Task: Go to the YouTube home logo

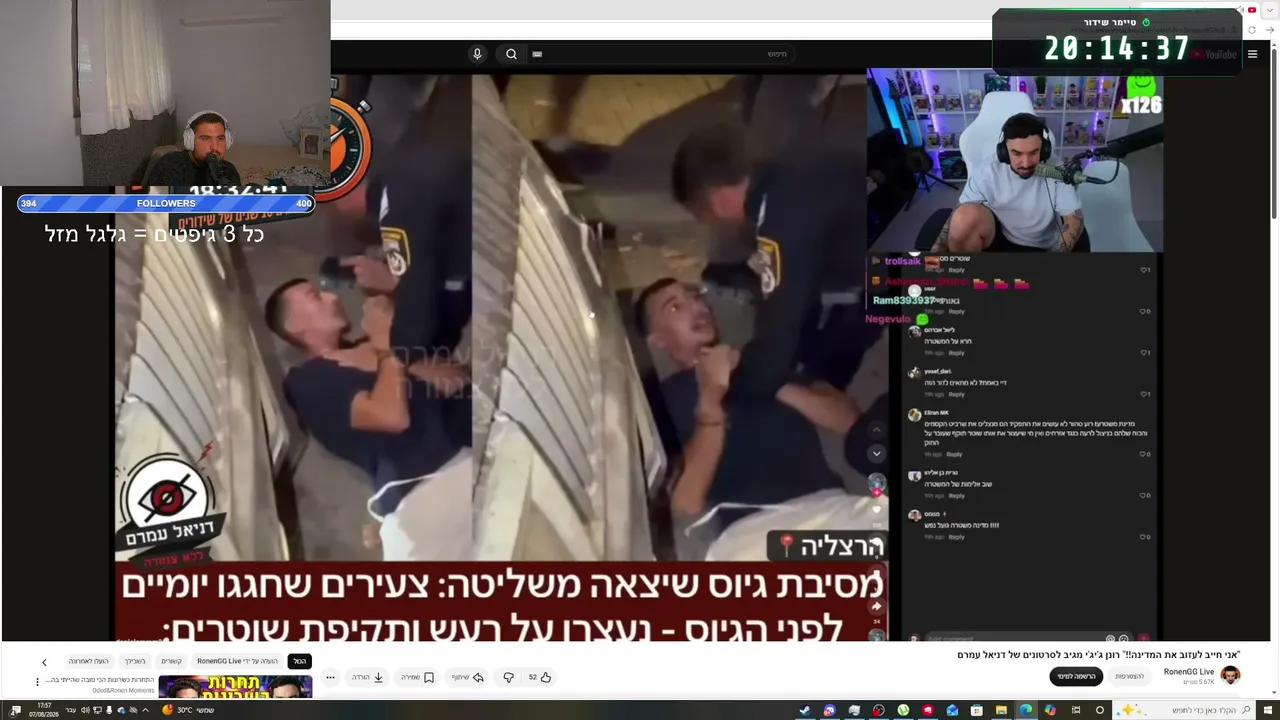Action: coord(1214,54)
